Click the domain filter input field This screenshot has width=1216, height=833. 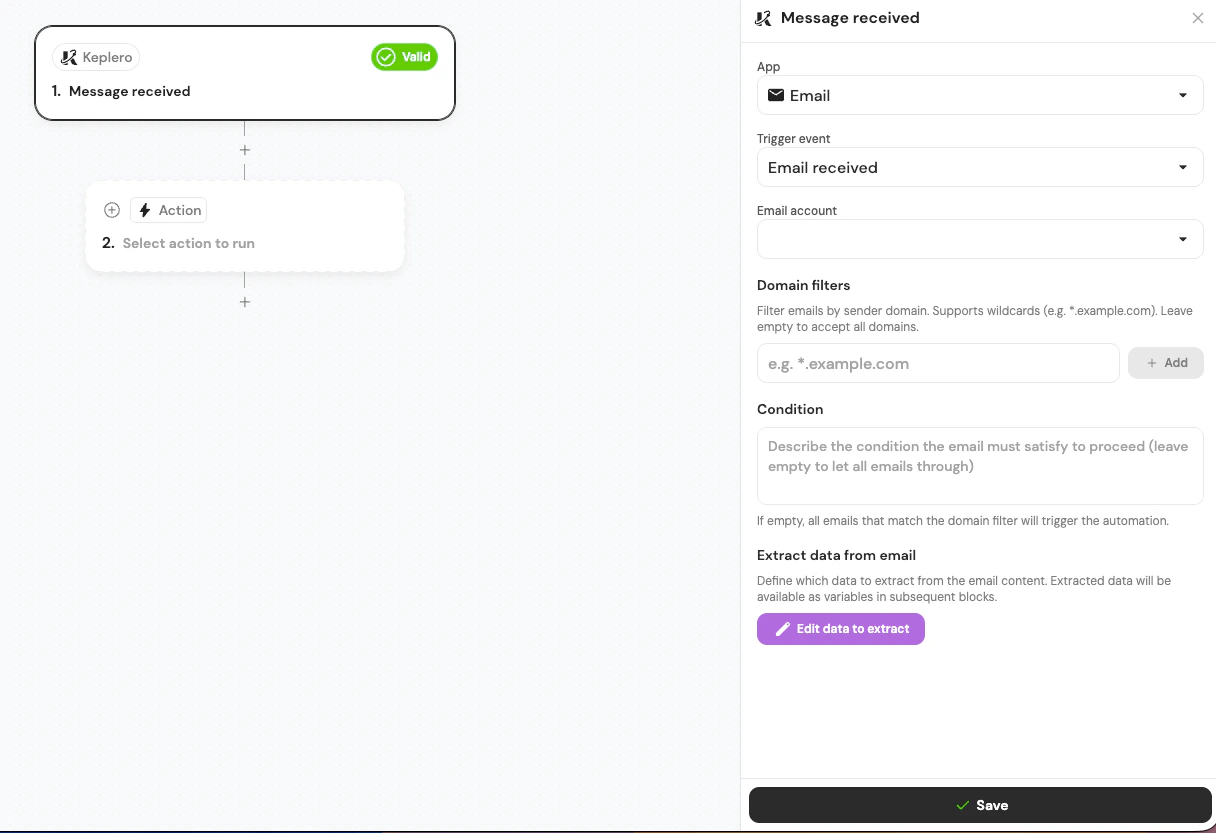[x=938, y=363]
